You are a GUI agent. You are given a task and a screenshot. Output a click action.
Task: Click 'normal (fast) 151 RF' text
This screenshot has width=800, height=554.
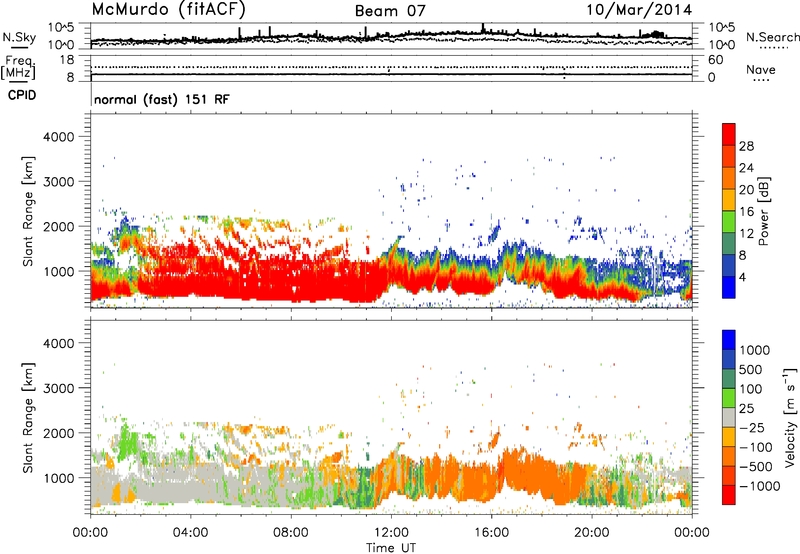tap(161, 99)
